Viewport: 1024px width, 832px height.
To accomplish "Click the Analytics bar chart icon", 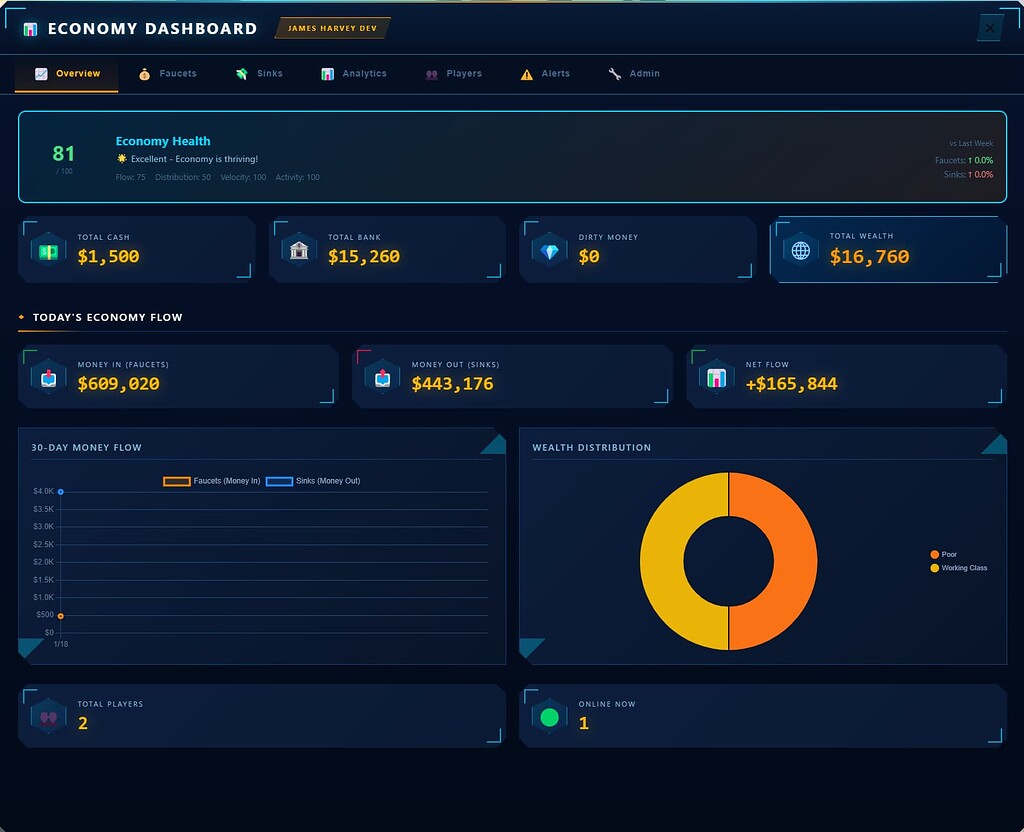I will (x=327, y=74).
